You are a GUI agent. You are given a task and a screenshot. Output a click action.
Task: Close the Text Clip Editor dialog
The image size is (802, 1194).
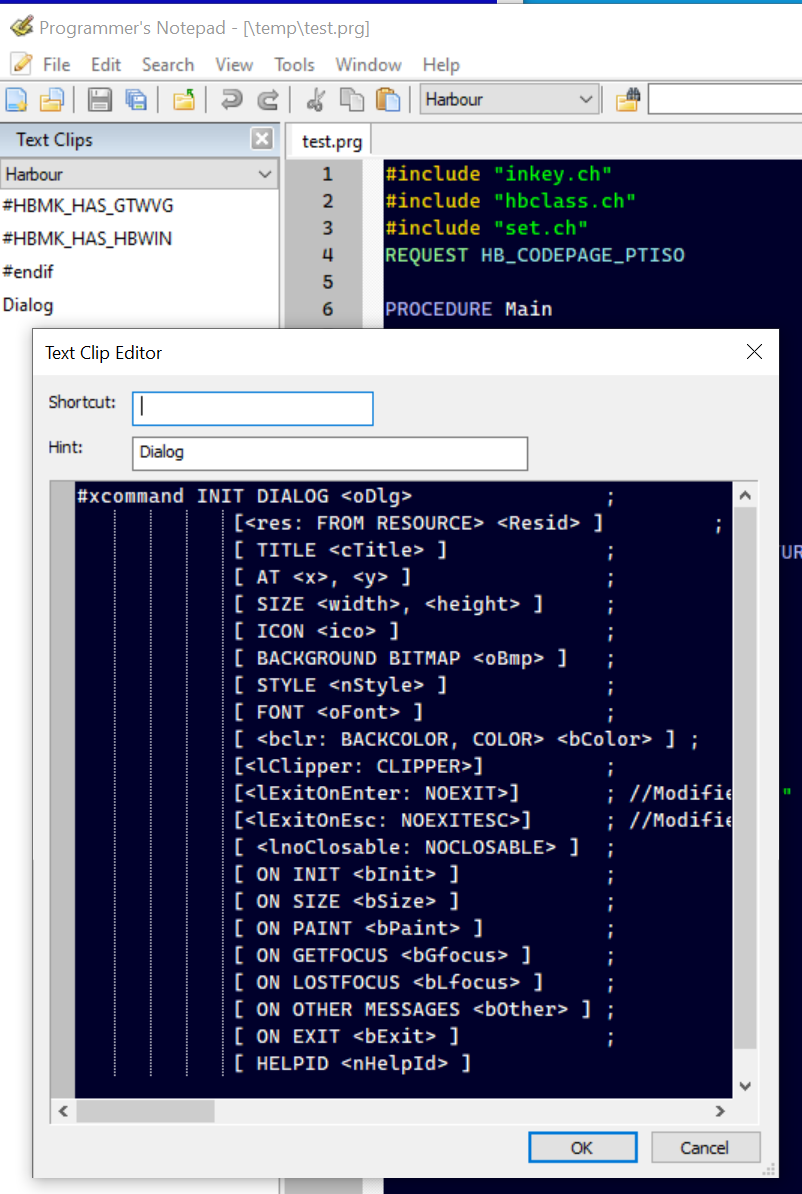pyautogui.click(x=754, y=352)
